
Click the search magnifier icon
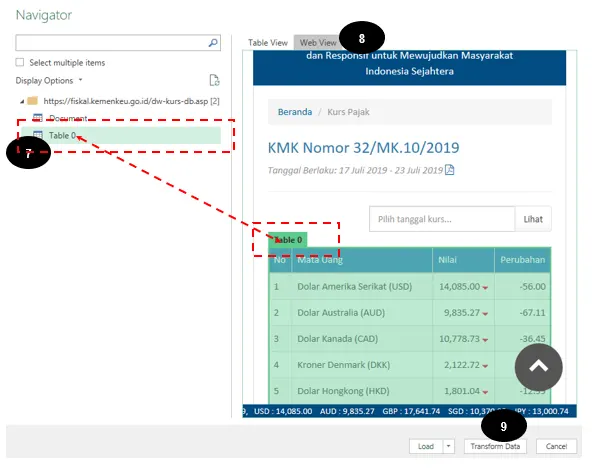213,43
